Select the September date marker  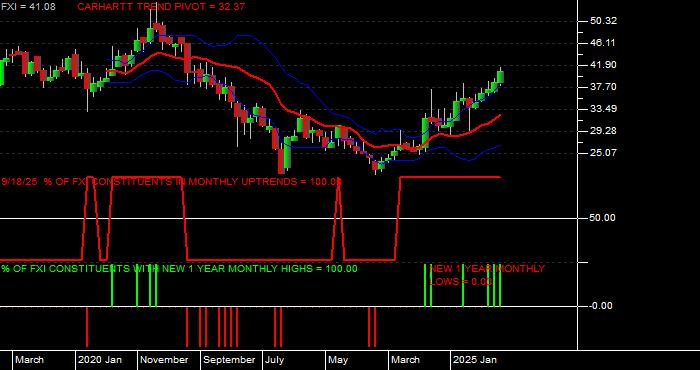229,360
